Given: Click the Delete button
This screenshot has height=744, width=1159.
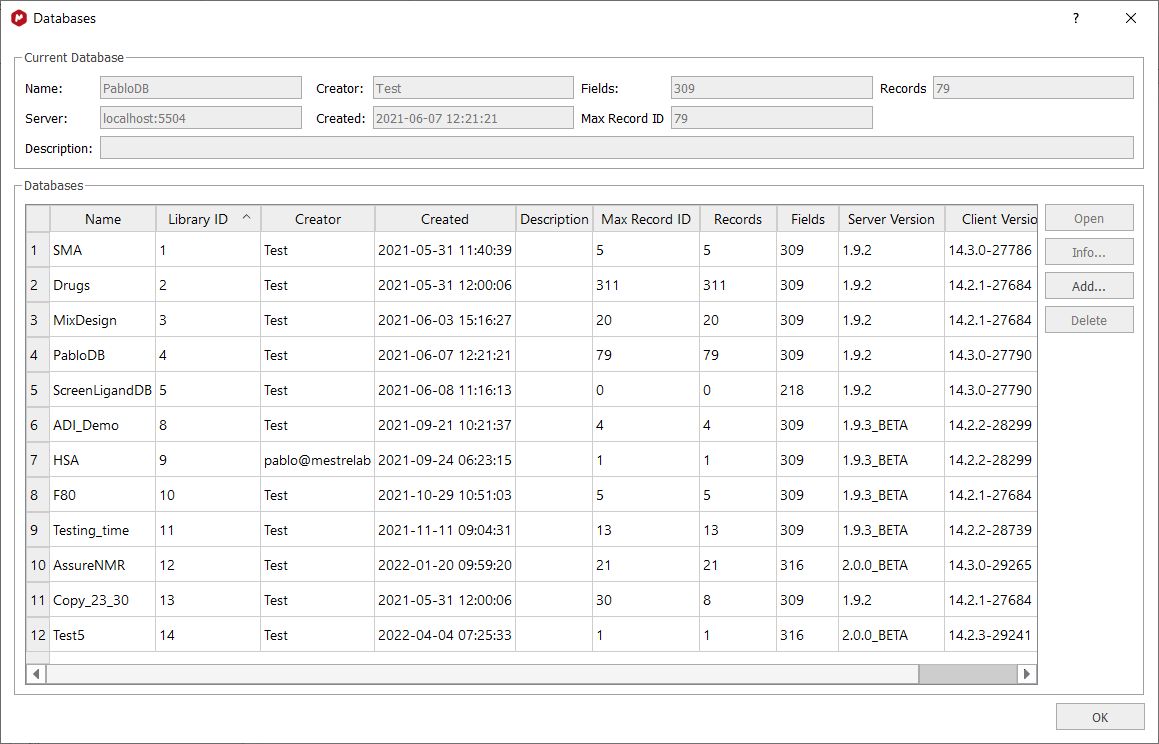Looking at the screenshot, I should click(x=1089, y=321).
